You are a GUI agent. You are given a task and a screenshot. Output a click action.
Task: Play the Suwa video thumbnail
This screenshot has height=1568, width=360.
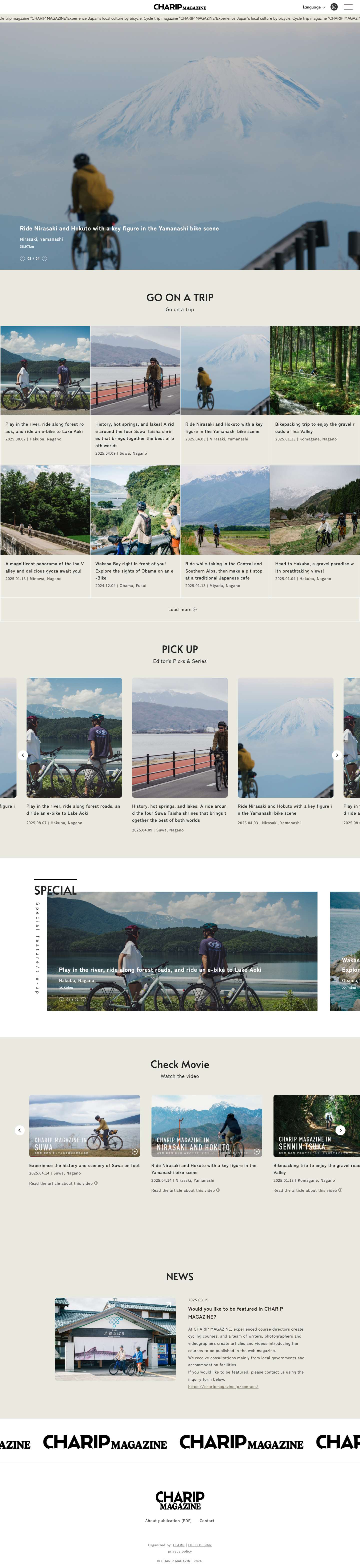coord(85,1126)
